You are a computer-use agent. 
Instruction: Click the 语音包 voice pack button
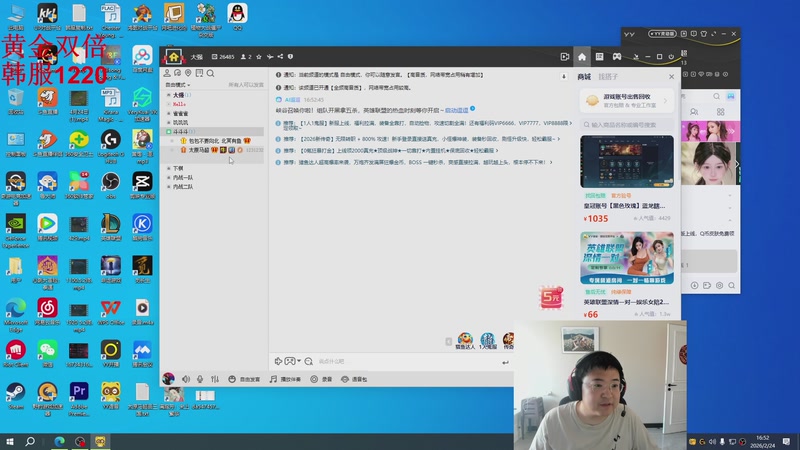(354, 379)
